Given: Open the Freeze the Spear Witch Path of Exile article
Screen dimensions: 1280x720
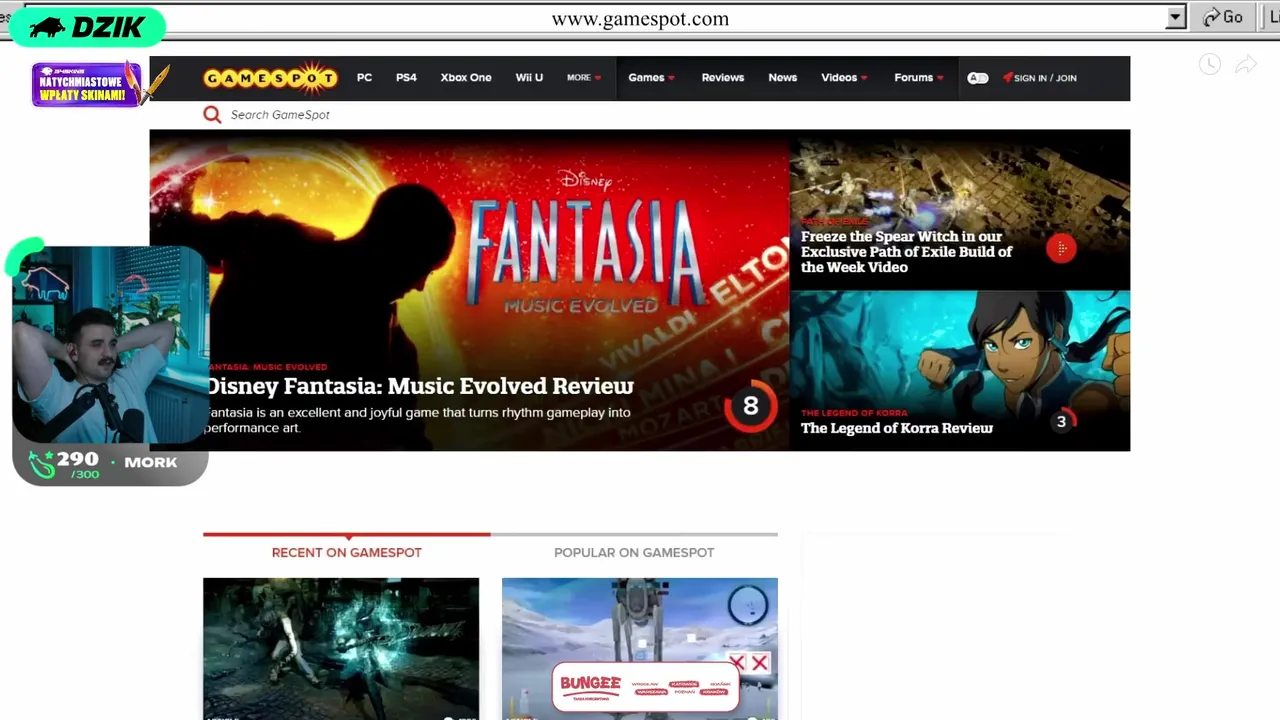Looking at the screenshot, I should 907,252.
